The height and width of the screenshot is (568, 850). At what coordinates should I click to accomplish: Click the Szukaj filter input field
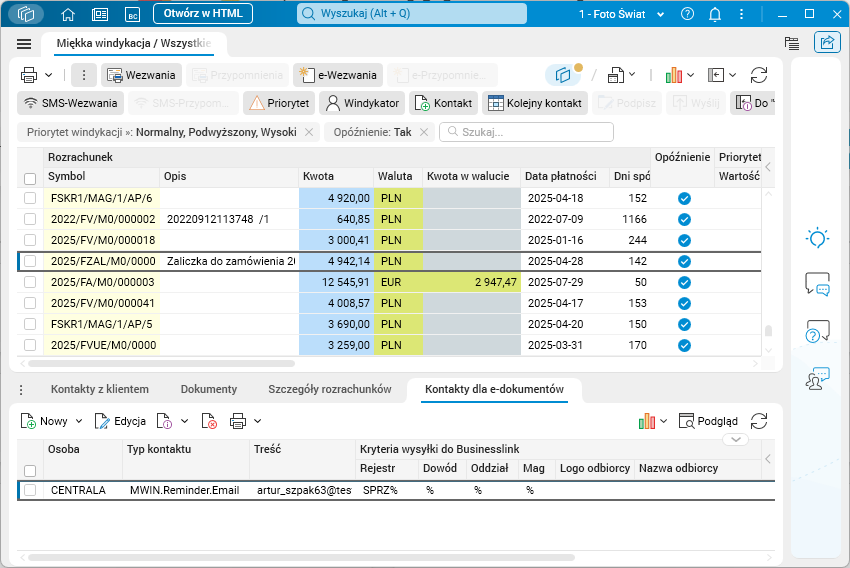coord(526,132)
